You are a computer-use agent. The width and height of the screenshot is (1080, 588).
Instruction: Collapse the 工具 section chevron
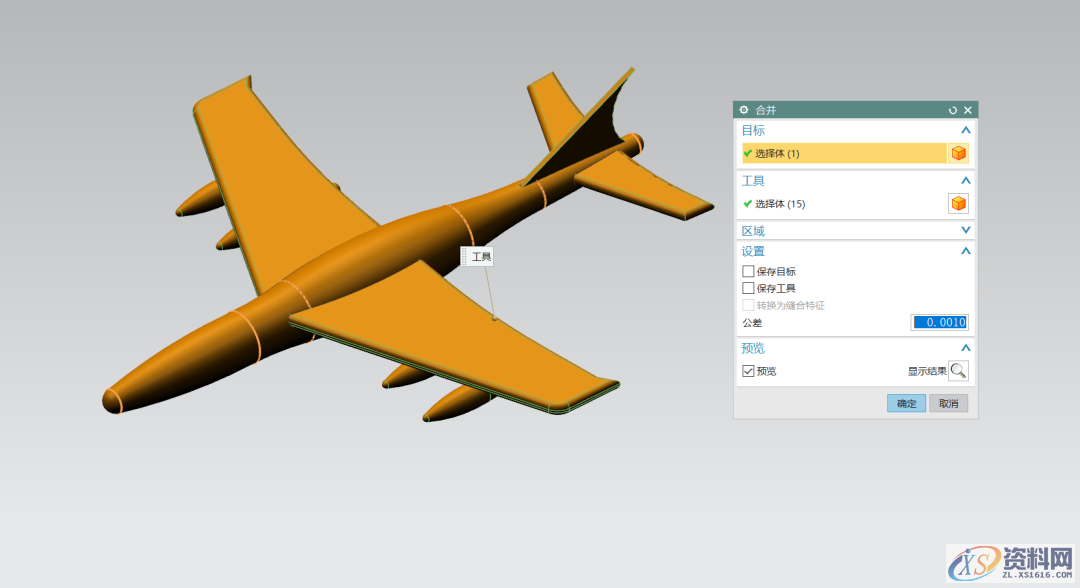click(x=965, y=181)
